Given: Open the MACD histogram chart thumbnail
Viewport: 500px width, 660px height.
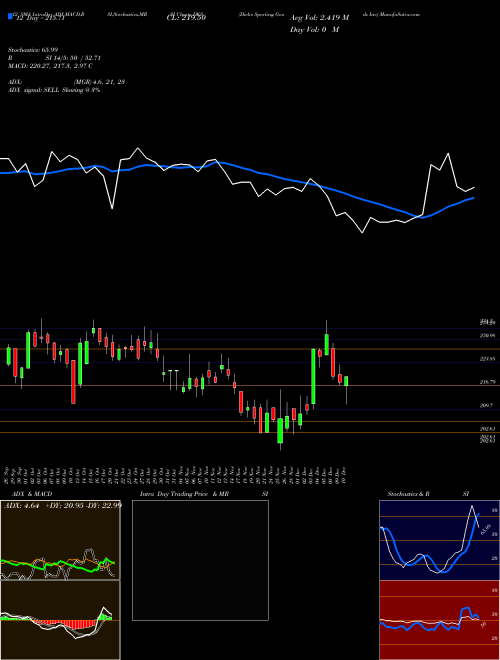Looking at the screenshot, I should pos(60,620).
